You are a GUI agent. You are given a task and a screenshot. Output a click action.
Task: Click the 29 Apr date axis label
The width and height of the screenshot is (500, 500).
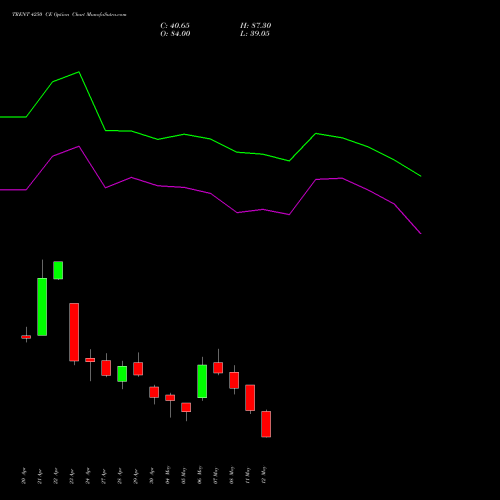click(x=136, y=476)
